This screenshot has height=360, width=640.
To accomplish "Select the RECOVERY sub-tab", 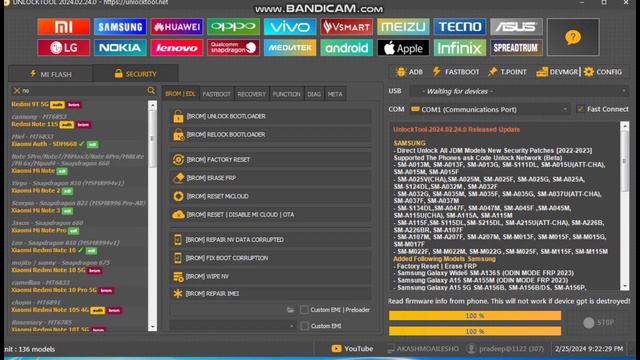I will (251, 94).
